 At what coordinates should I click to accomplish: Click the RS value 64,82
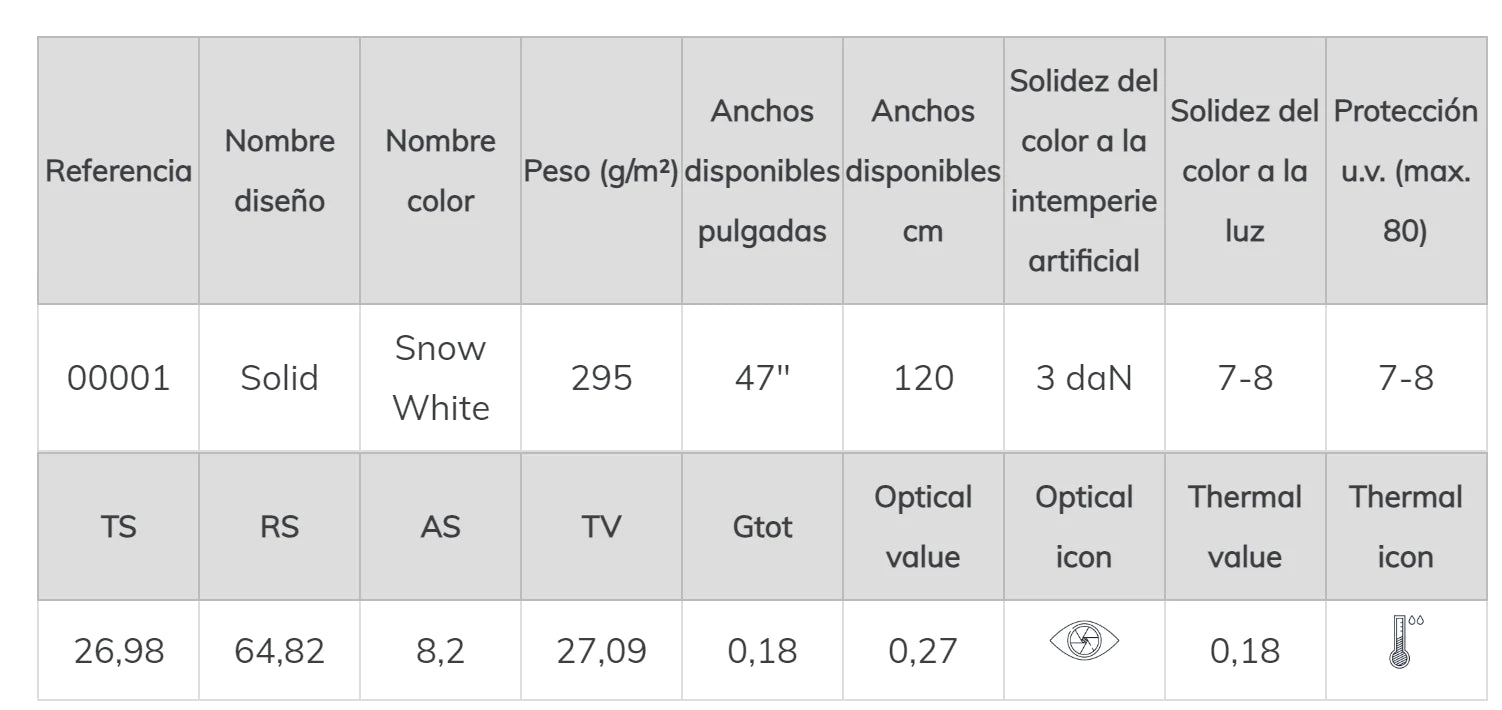pyautogui.click(x=279, y=651)
